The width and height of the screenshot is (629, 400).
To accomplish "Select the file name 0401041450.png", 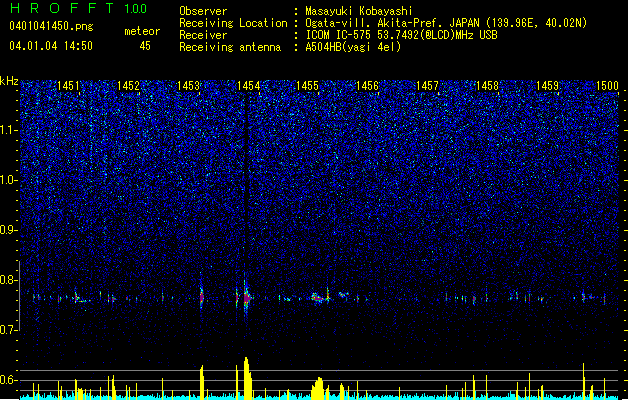I will click(x=51, y=26).
